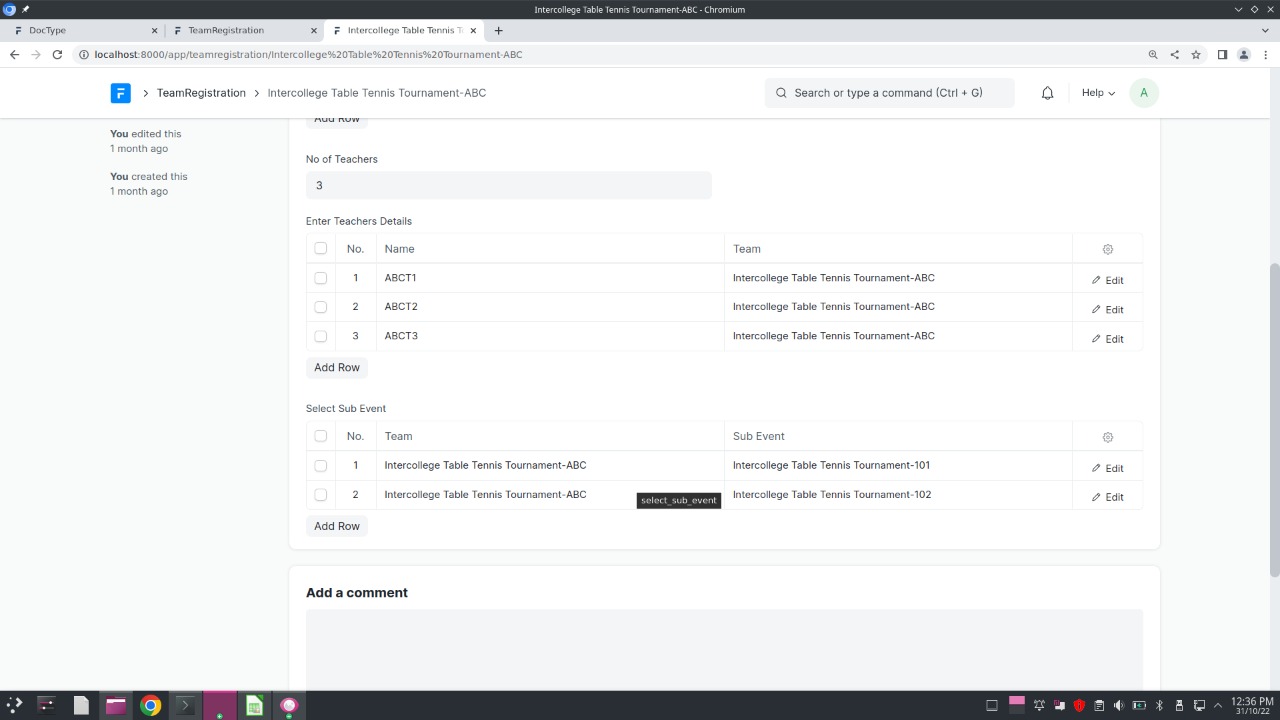This screenshot has width=1280, height=720.
Task: Go to TeamRegistration breadcrumb
Action: tap(201, 93)
